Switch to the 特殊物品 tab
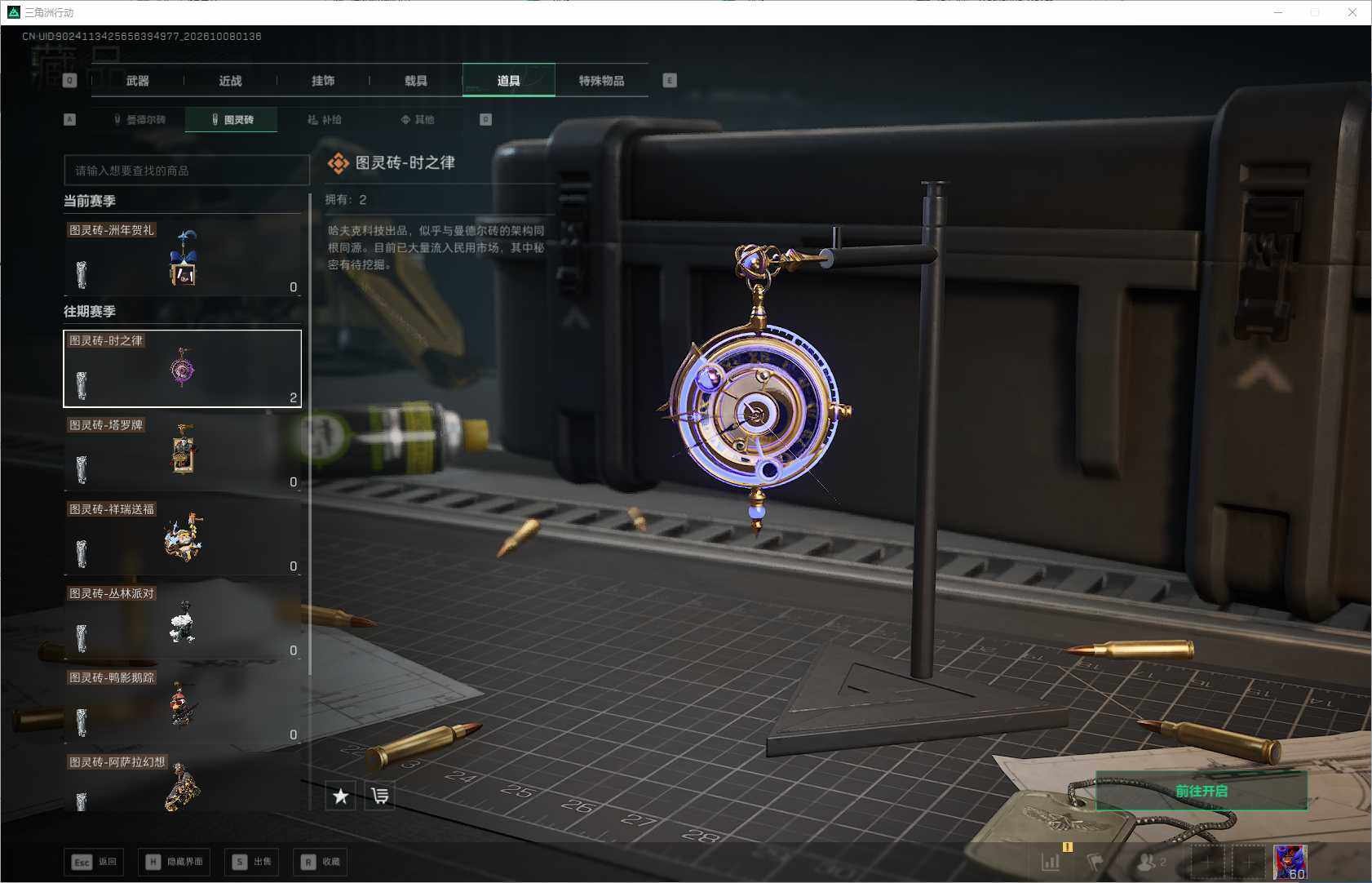Screen dimensions: 1372x883 [602, 81]
